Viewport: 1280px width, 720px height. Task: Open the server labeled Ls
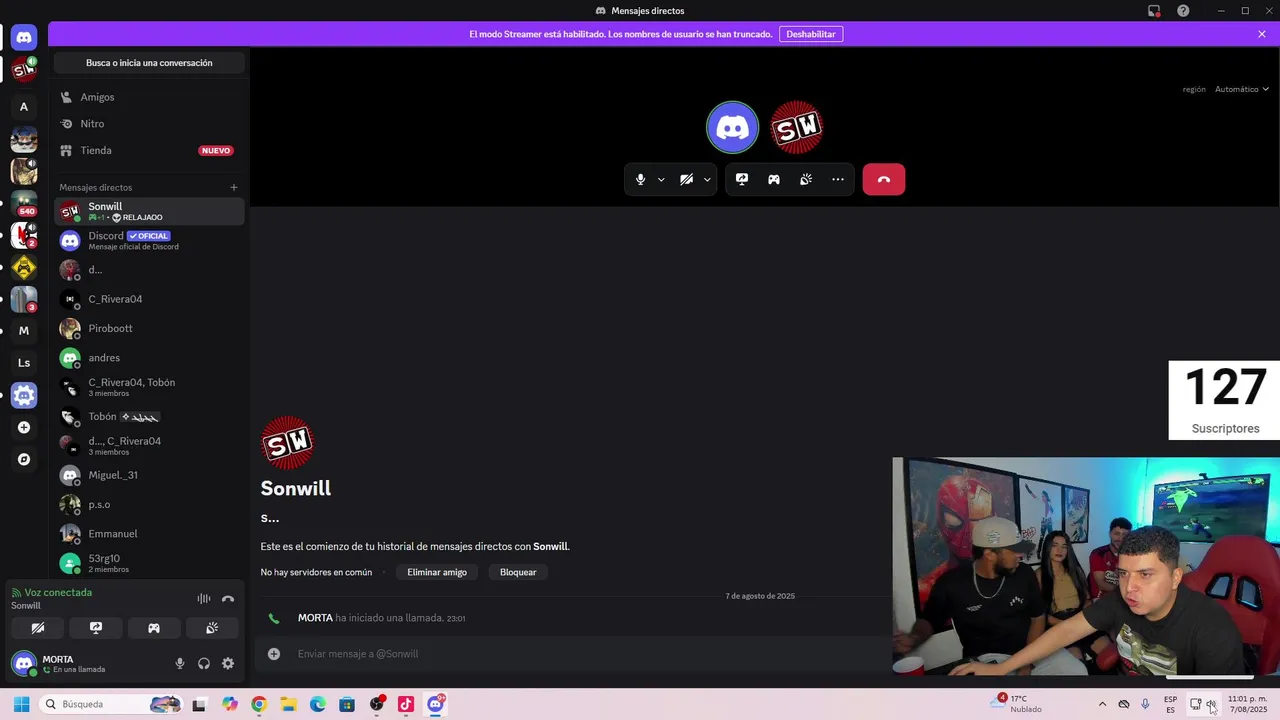24,363
